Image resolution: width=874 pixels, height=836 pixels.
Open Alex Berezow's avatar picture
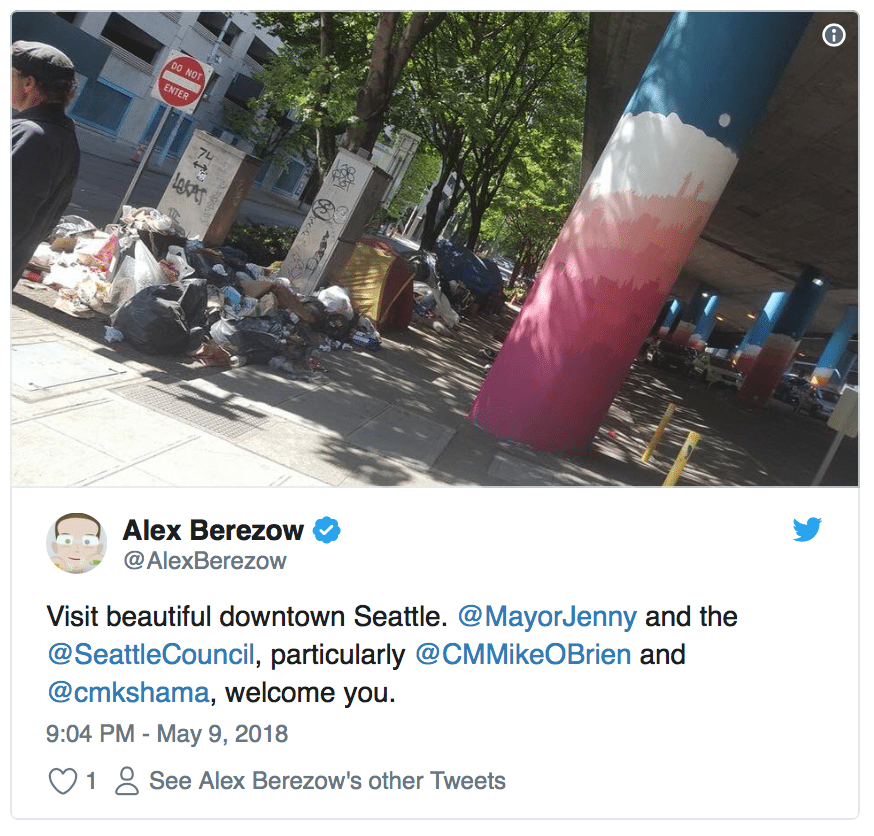[x=76, y=543]
